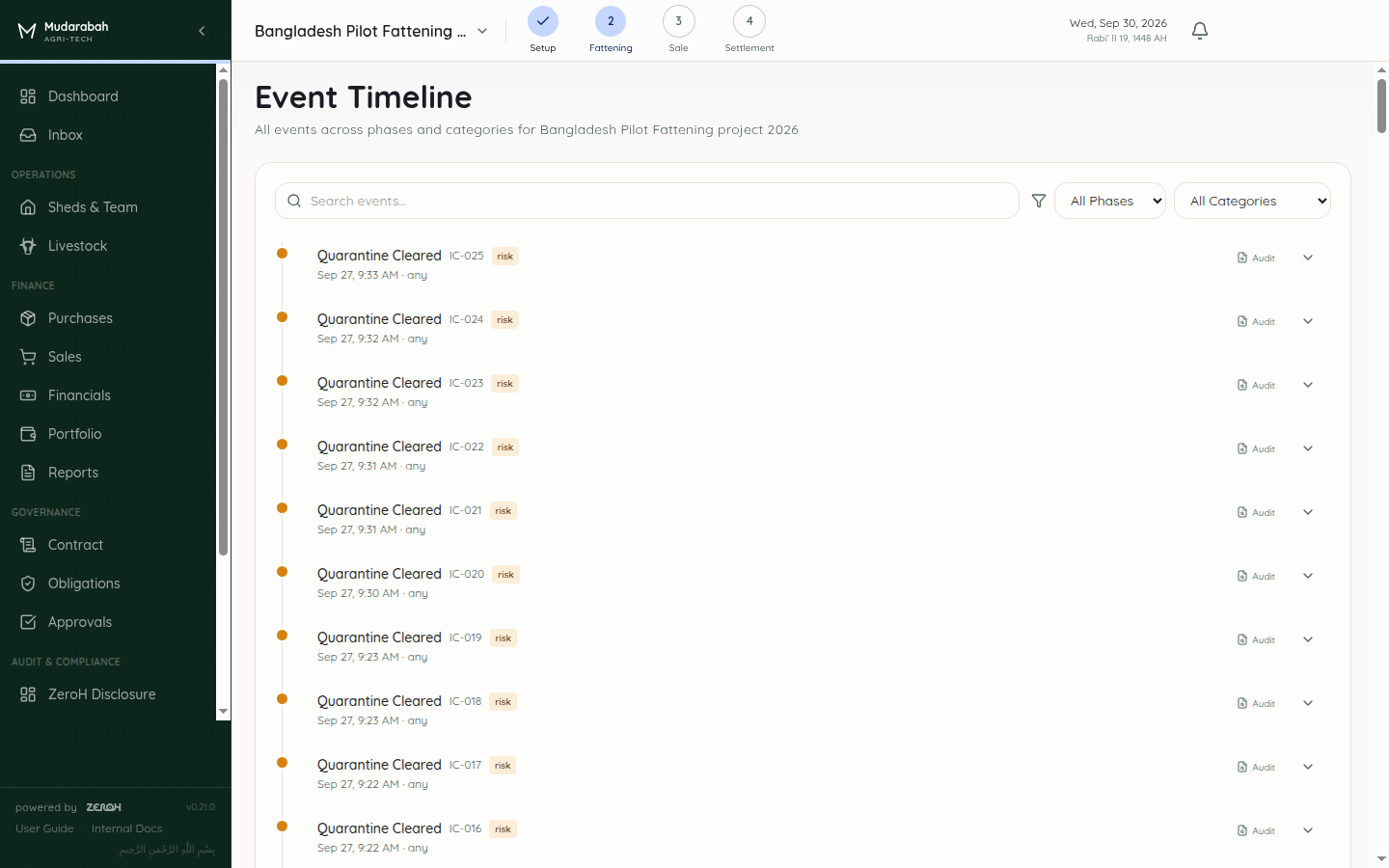Click the timeline marker for IC-020
Image resolution: width=1389 pixels, height=868 pixels.
coord(283,572)
